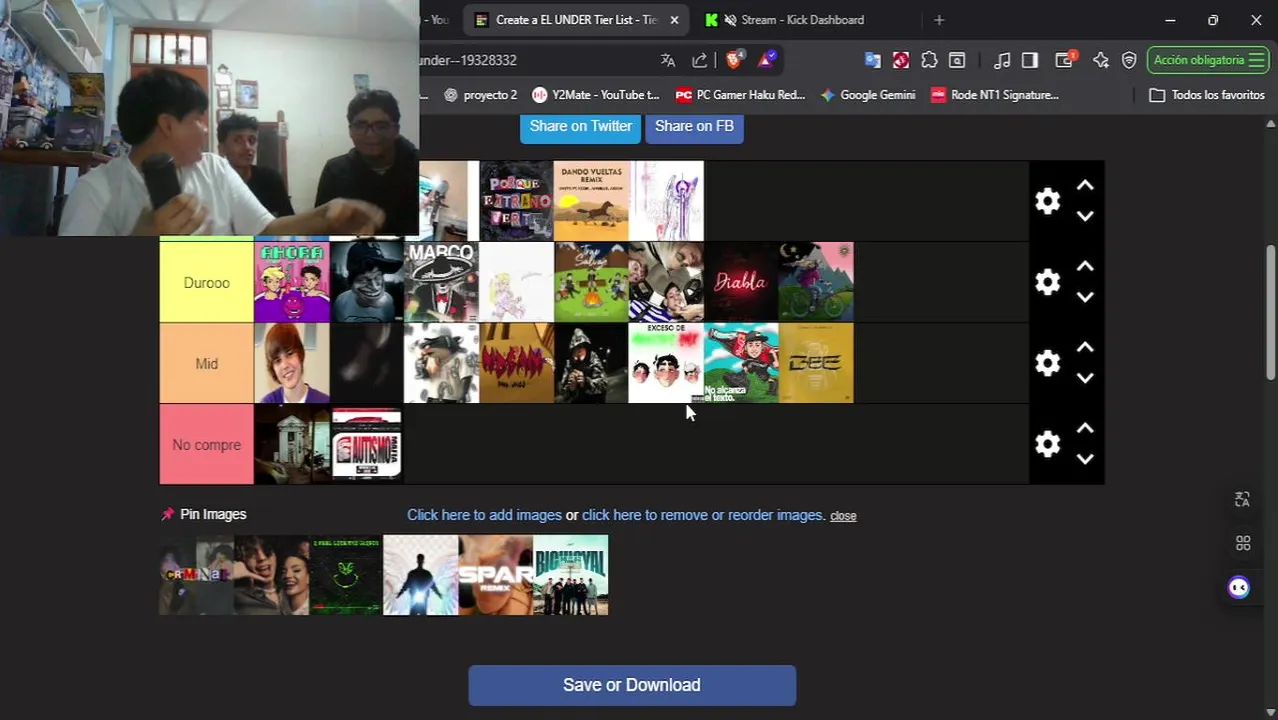Click the music note media control icon
Viewport: 1278px width, 720px height.
[x=1002, y=60]
